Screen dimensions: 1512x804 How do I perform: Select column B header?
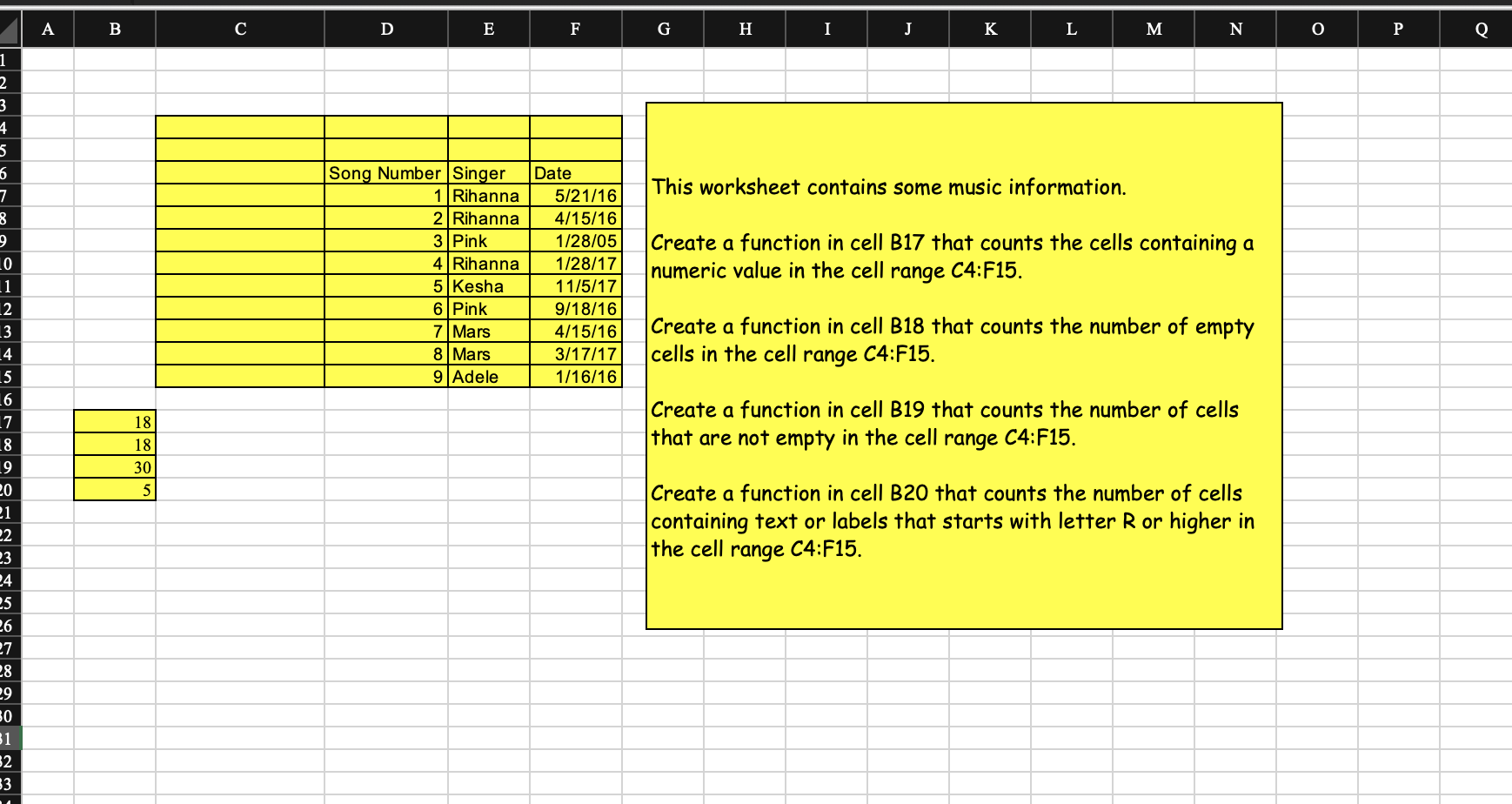[x=115, y=30]
